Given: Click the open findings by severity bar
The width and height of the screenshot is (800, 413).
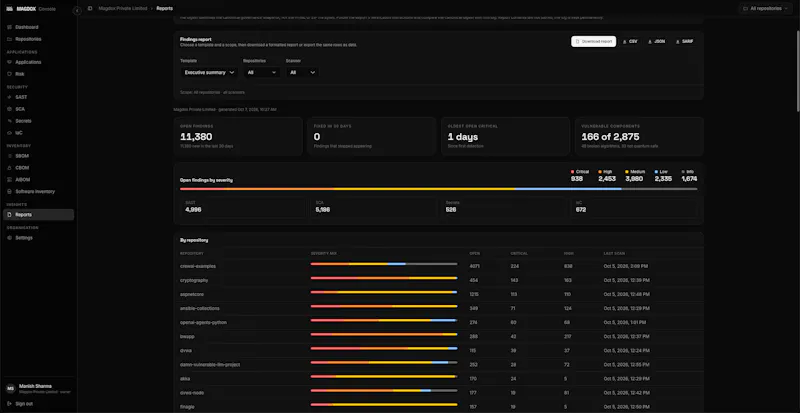Looking at the screenshot, I should pos(438,189).
